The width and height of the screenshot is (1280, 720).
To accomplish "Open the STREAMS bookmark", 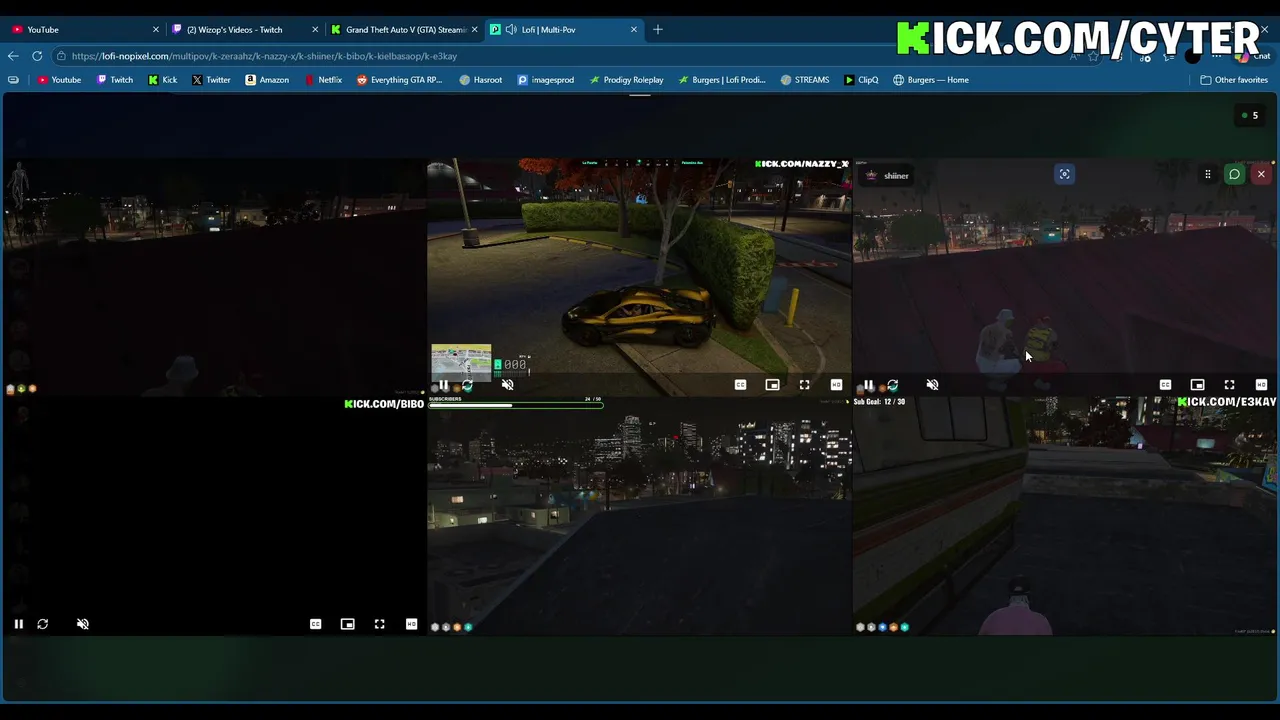I will (x=805, y=80).
